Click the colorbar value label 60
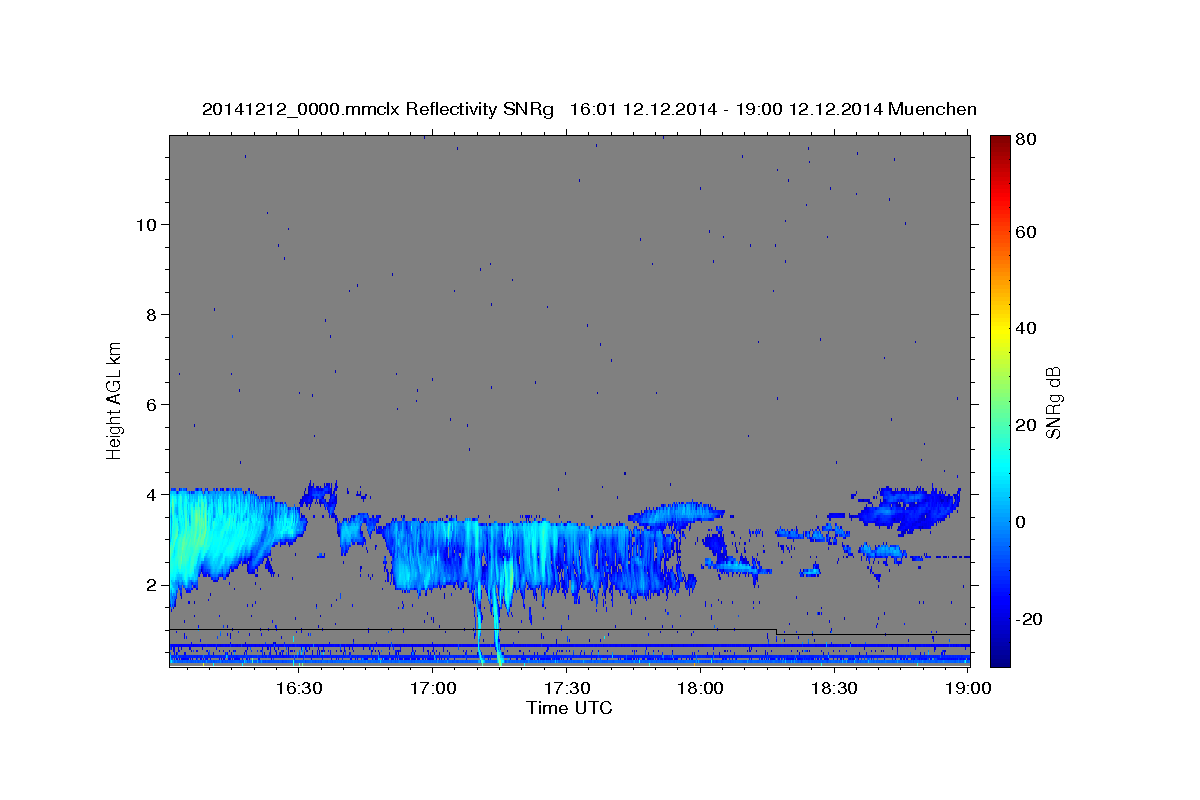The image size is (1200, 800). (1026, 232)
